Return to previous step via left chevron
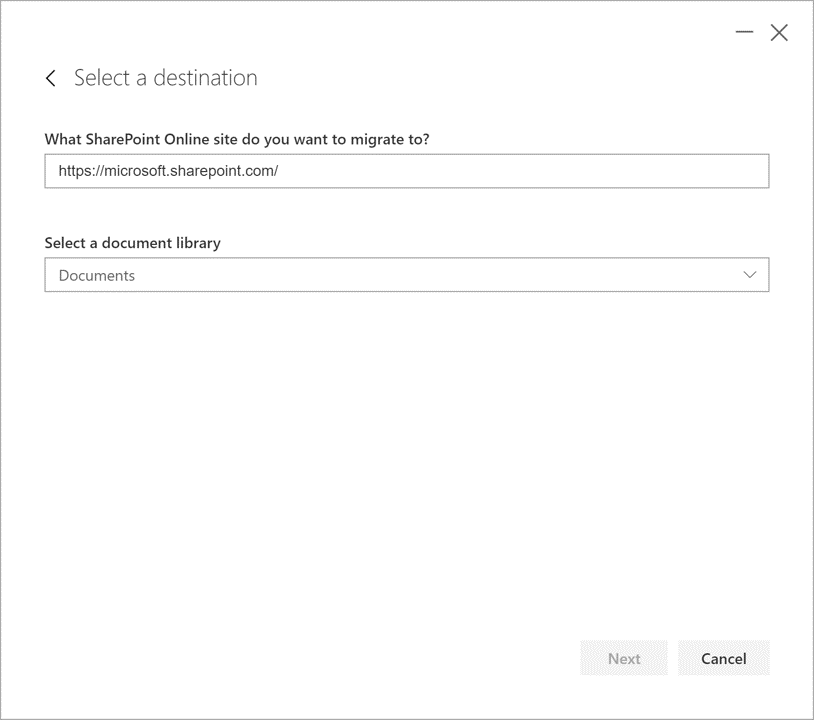Screen dimensions: 814x720 tap(51, 78)
